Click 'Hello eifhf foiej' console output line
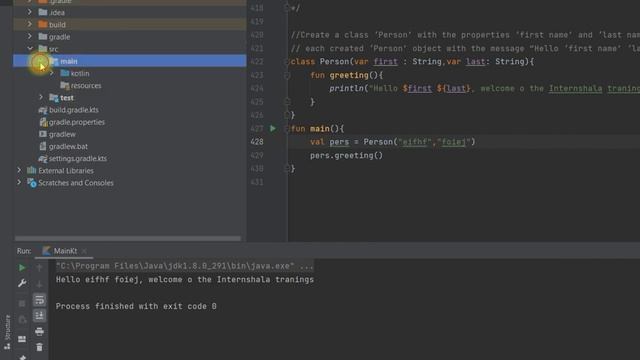 [184, 280]
